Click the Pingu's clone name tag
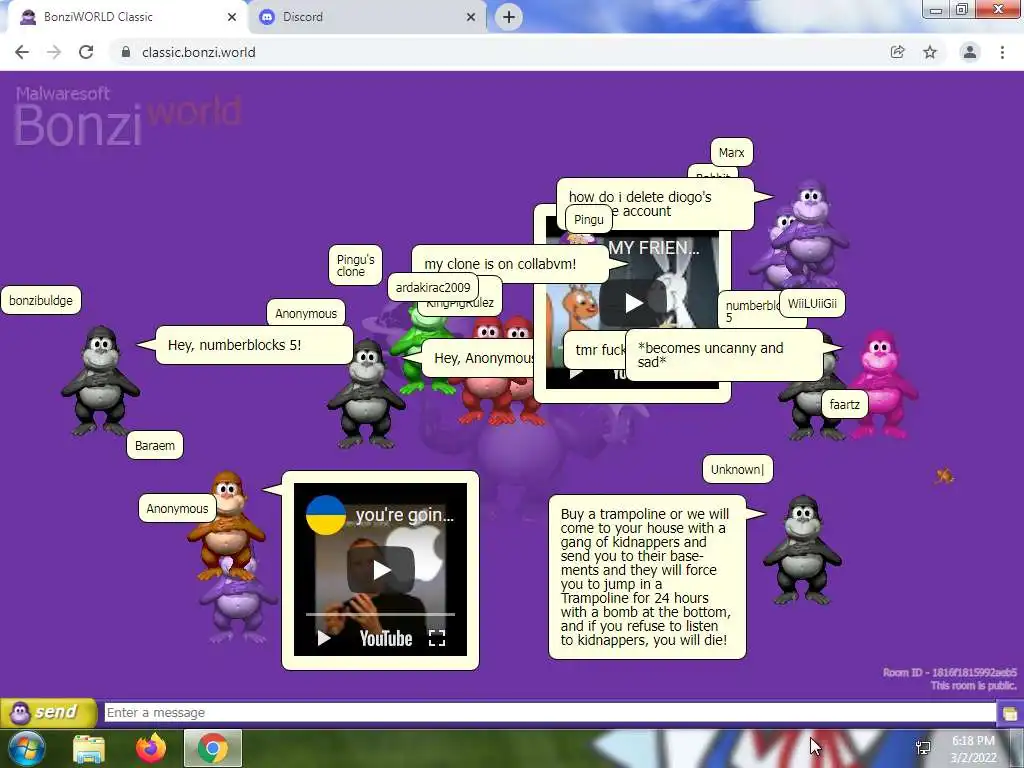Image resolution: width=1024 pixels, height=768 pixels. click(355, 265)
